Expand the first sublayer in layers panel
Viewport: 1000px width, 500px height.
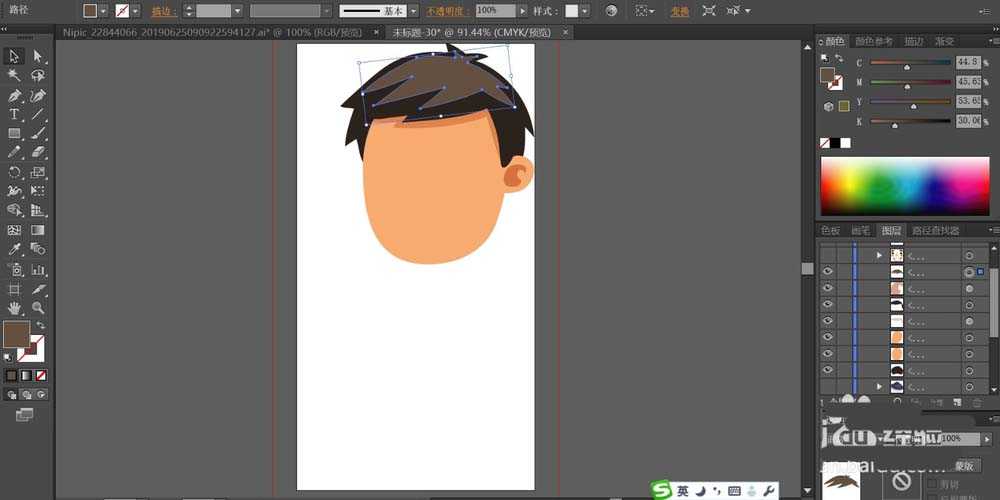pyautogui.click(x=879, y=255)
